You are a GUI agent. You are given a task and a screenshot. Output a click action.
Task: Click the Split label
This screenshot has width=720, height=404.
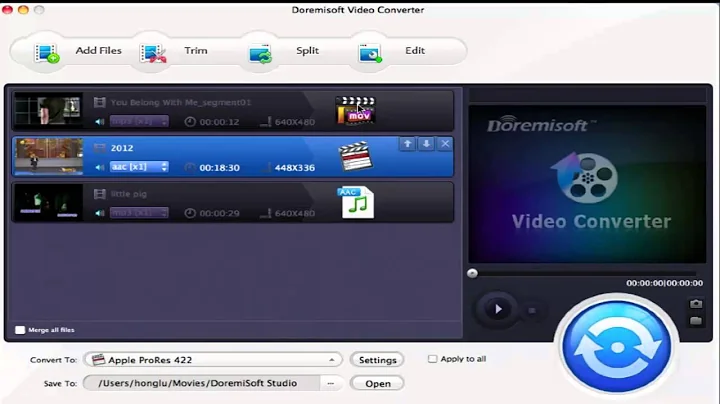307,50
